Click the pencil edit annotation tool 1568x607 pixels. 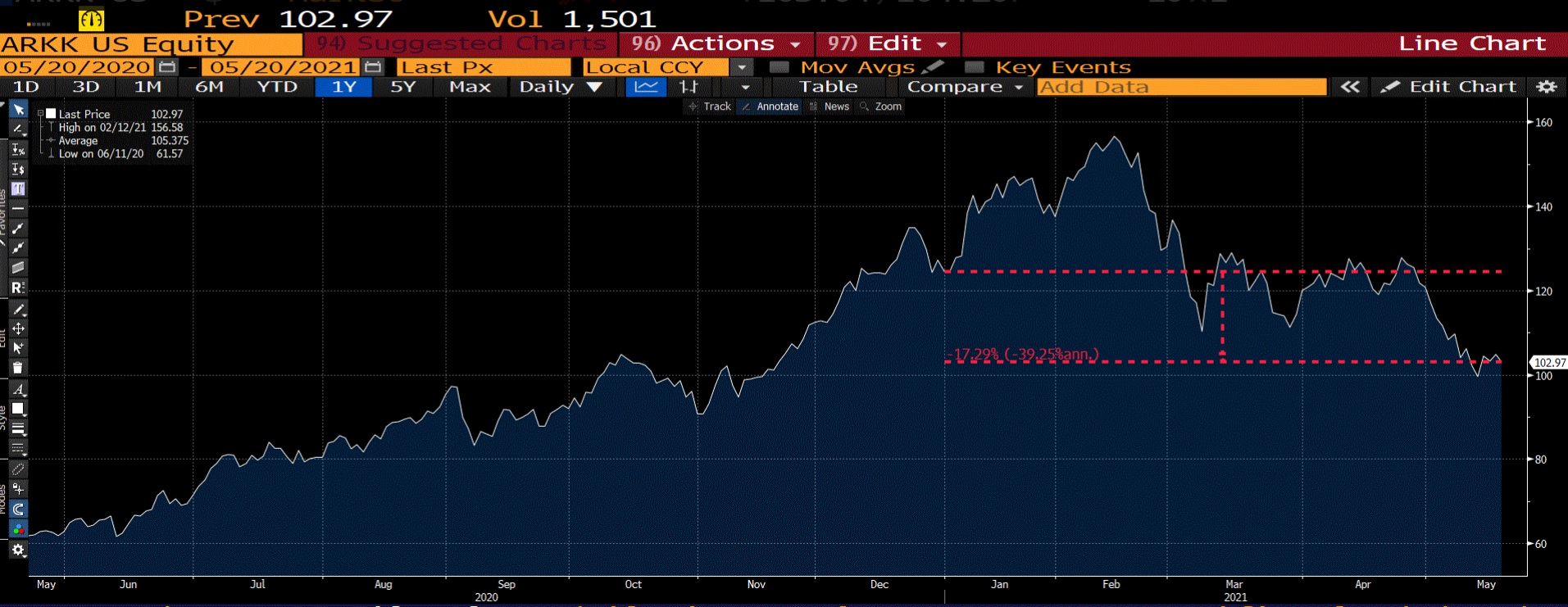tap(18, 309)
